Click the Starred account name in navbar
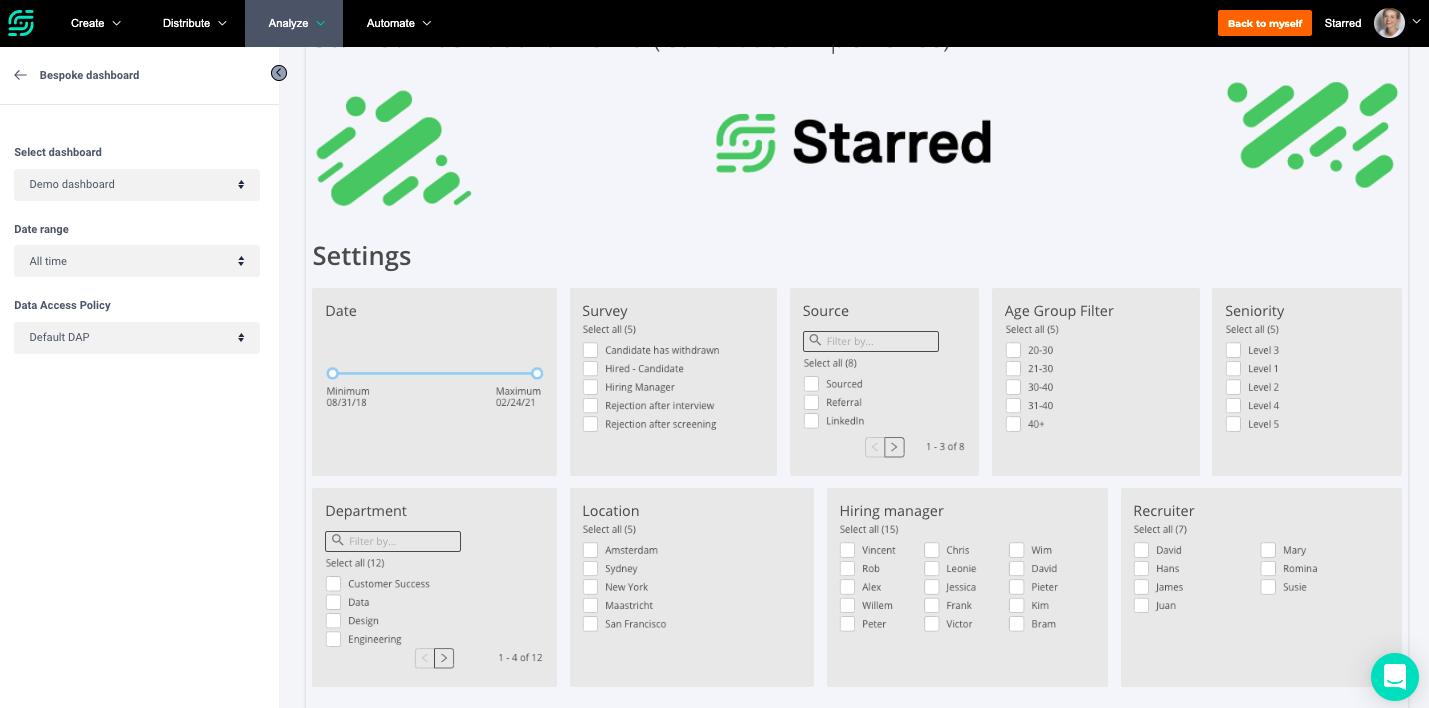The width and height of the screenshot is (1429, 708). [x=1342, y=23]
